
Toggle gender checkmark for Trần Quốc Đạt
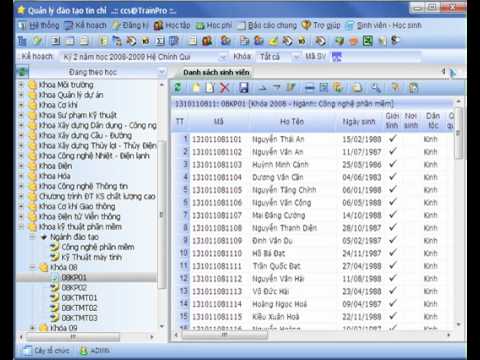[x=393, y=265]
